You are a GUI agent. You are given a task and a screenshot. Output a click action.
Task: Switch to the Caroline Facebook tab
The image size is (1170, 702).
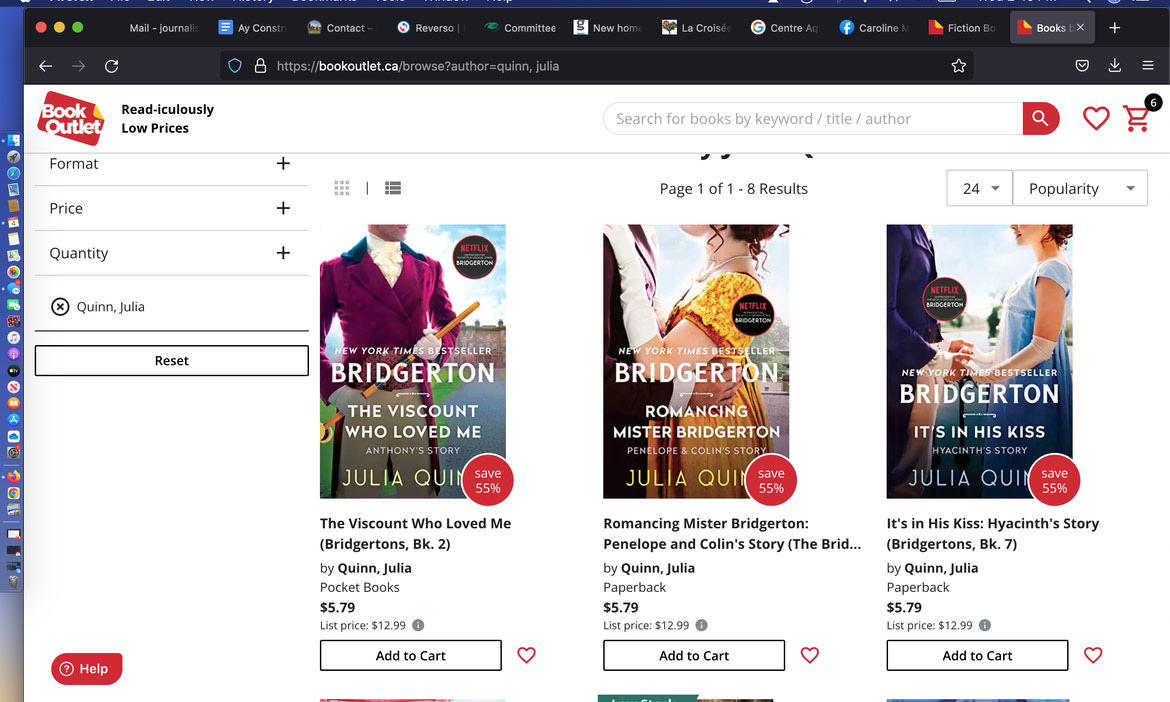874,28
